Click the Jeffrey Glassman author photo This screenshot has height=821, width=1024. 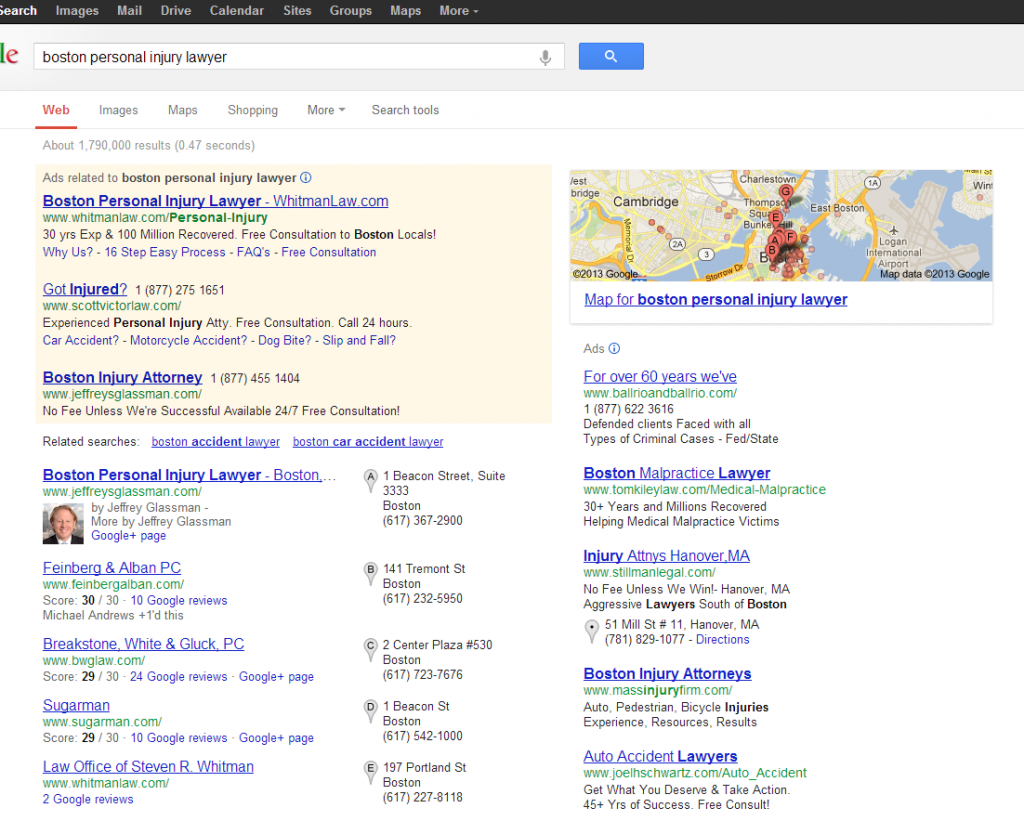63,524
